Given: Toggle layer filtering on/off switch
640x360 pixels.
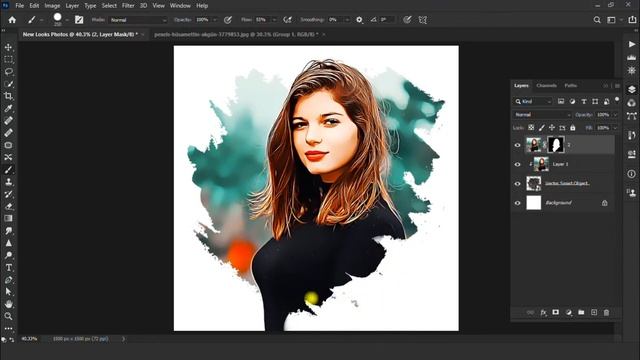Looking at the screenshot, I should pos(617,100).
